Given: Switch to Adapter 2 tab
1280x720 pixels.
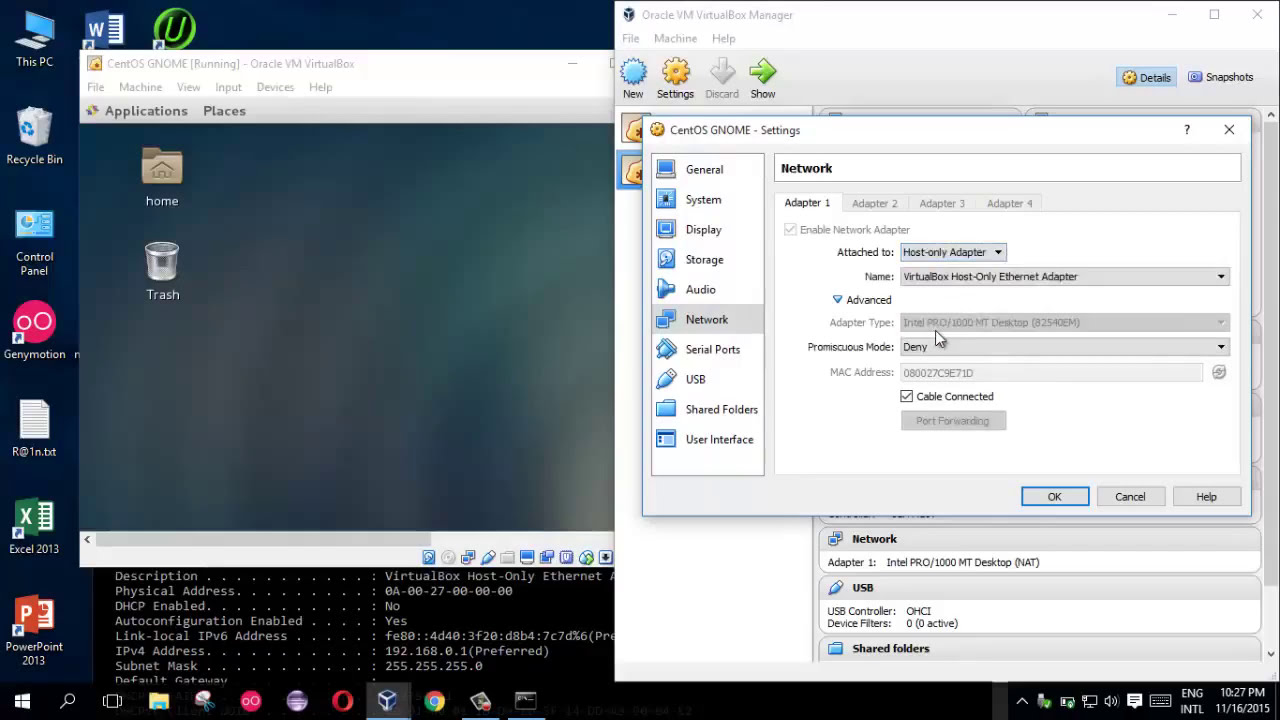Looking at the screenshot, I should coord(875,203).
